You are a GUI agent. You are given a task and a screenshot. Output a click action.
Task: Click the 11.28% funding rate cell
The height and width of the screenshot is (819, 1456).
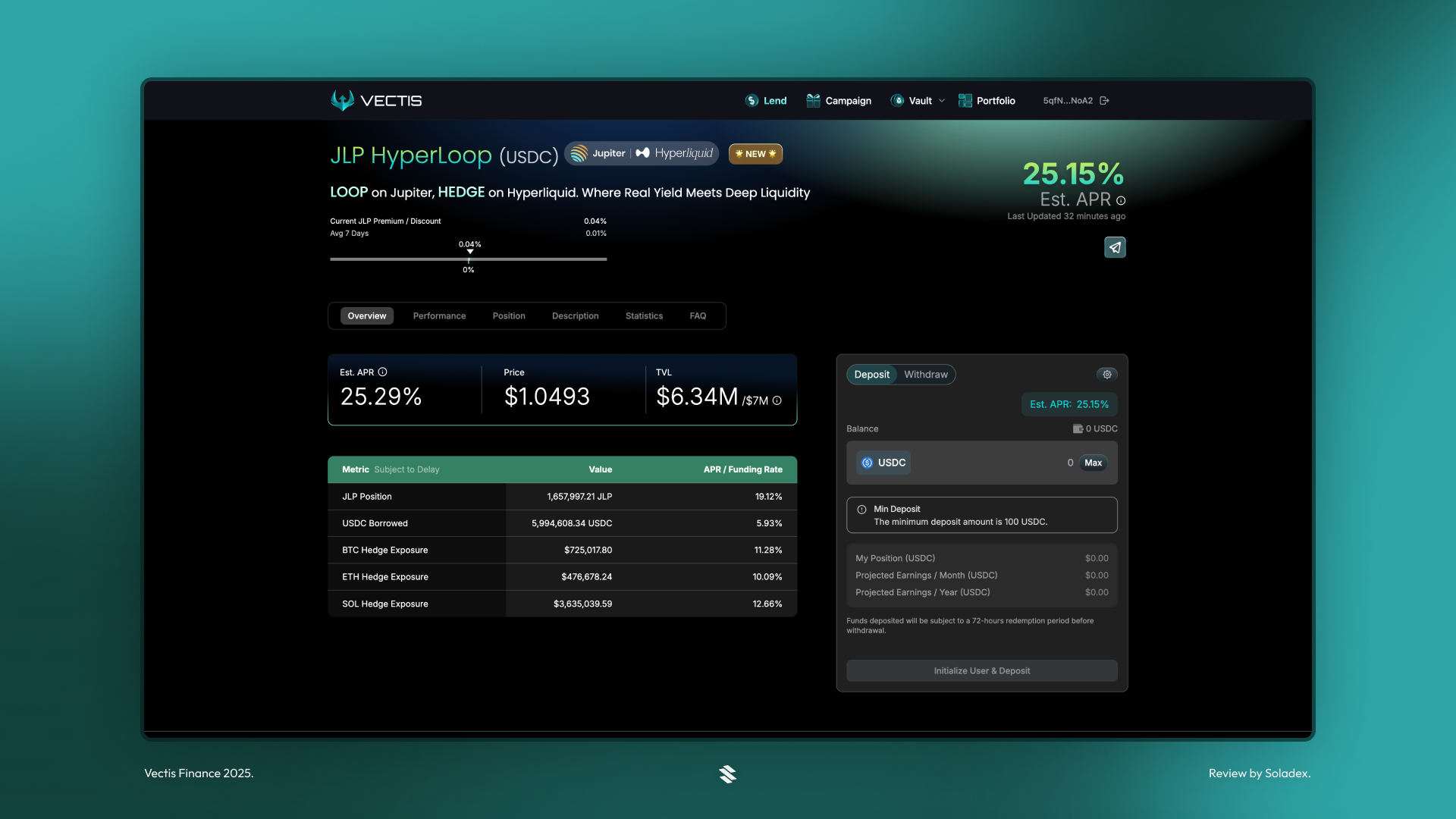point(768,551)
